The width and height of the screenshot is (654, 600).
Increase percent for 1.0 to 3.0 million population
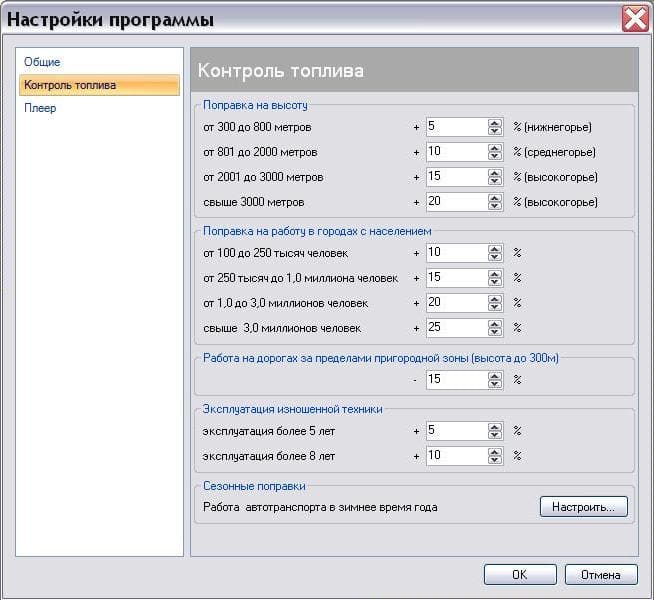pos(494,299)
